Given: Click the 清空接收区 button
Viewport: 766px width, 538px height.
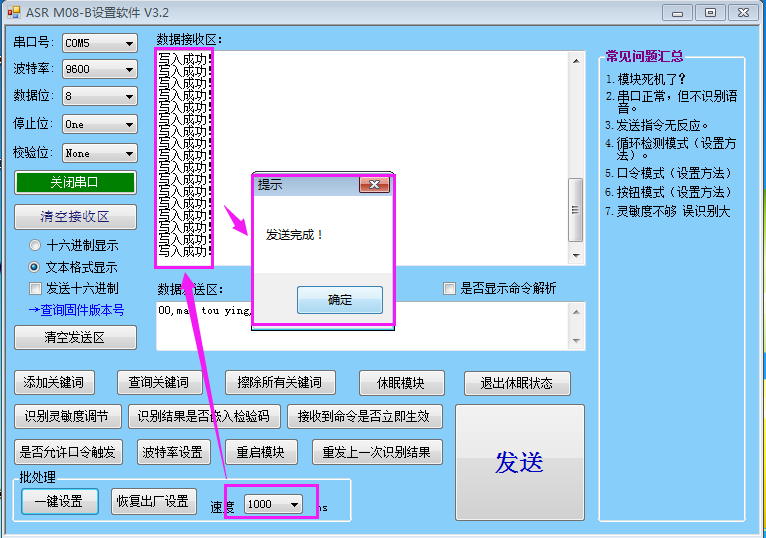Looking at the screenshot, I should click(x=75, y=216).
